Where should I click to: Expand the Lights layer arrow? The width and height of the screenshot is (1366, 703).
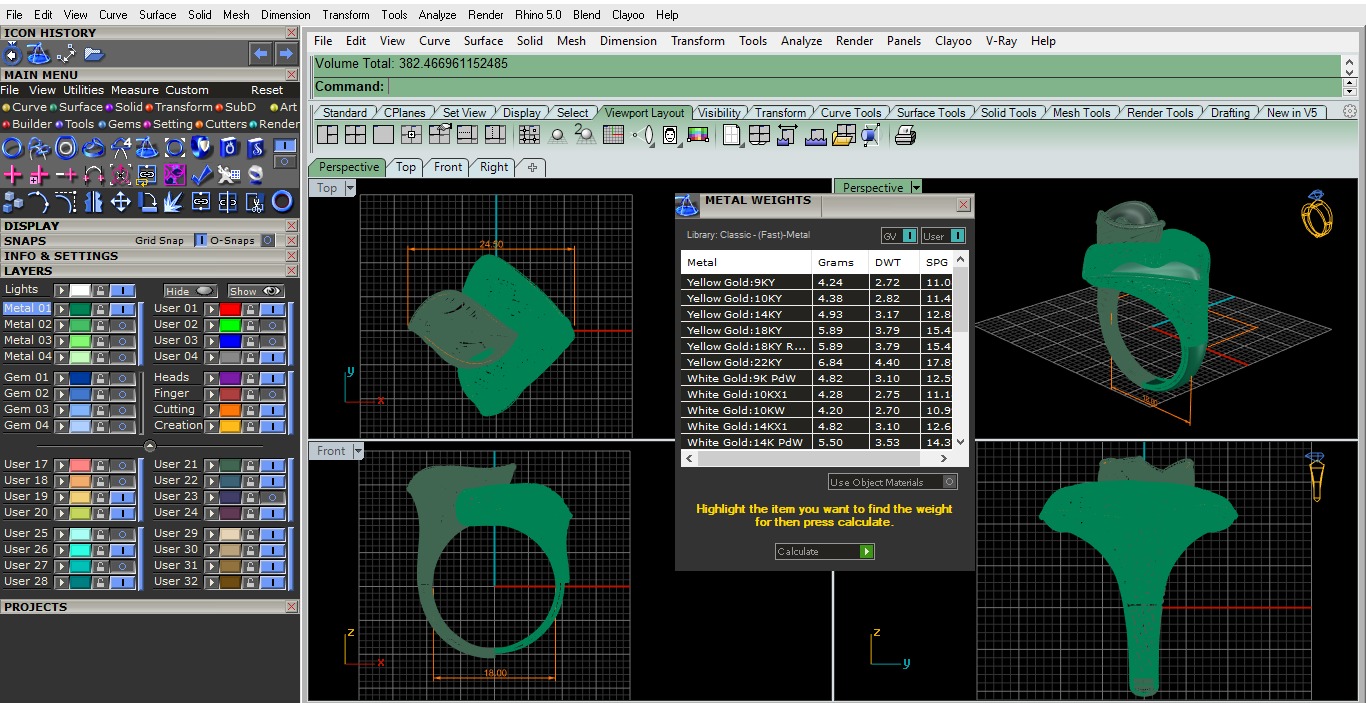click(x=61, y=290)
